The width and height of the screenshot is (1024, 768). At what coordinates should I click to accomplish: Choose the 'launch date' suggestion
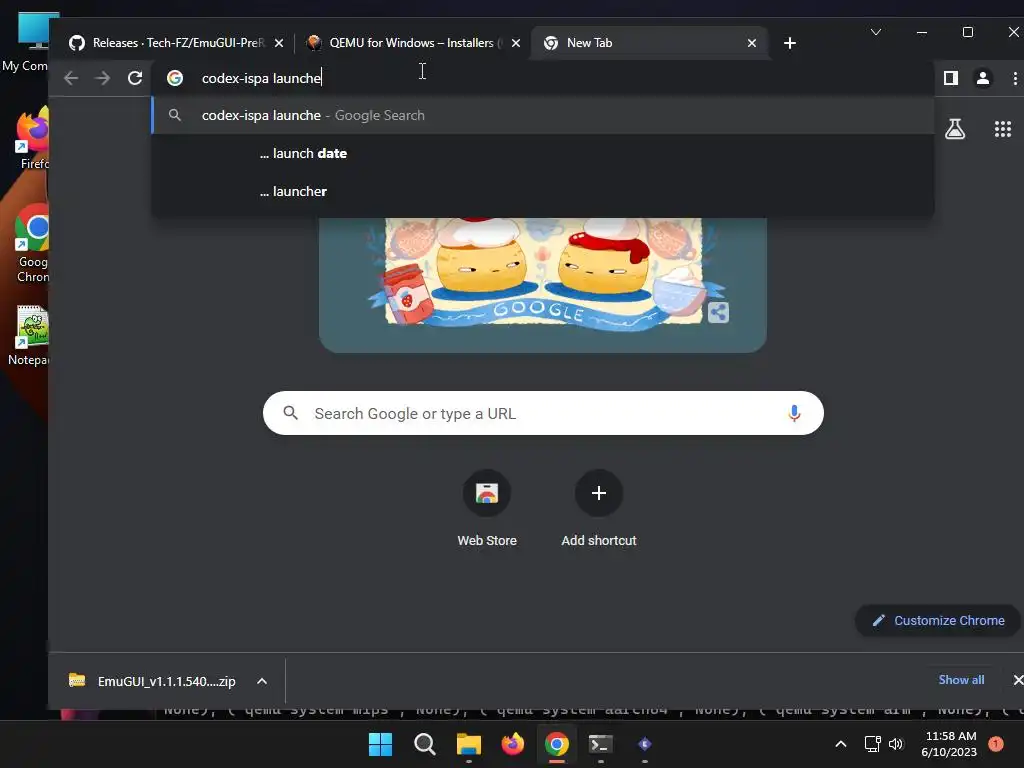[543, 153]
